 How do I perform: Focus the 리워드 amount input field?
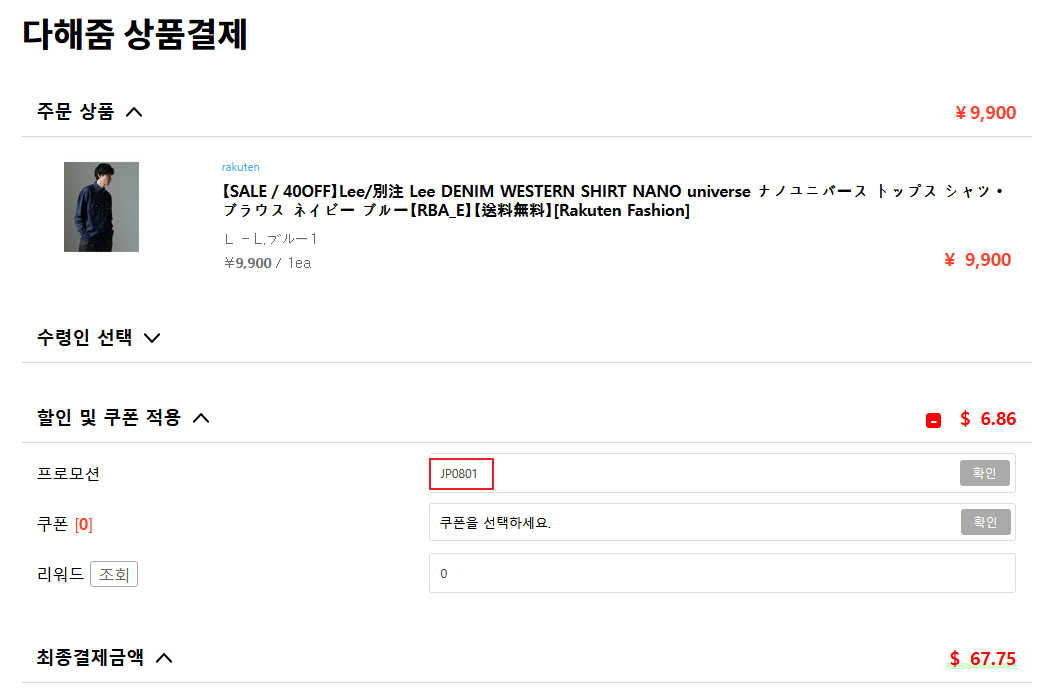(x=722, y=573)
